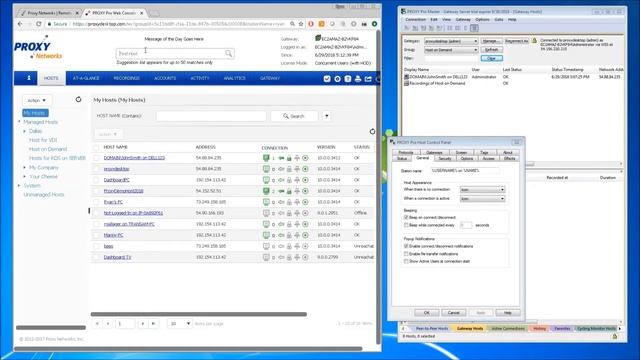Click the browser vertical scrollbar
This screenshot has height=360, width=640.
(378, 186)
